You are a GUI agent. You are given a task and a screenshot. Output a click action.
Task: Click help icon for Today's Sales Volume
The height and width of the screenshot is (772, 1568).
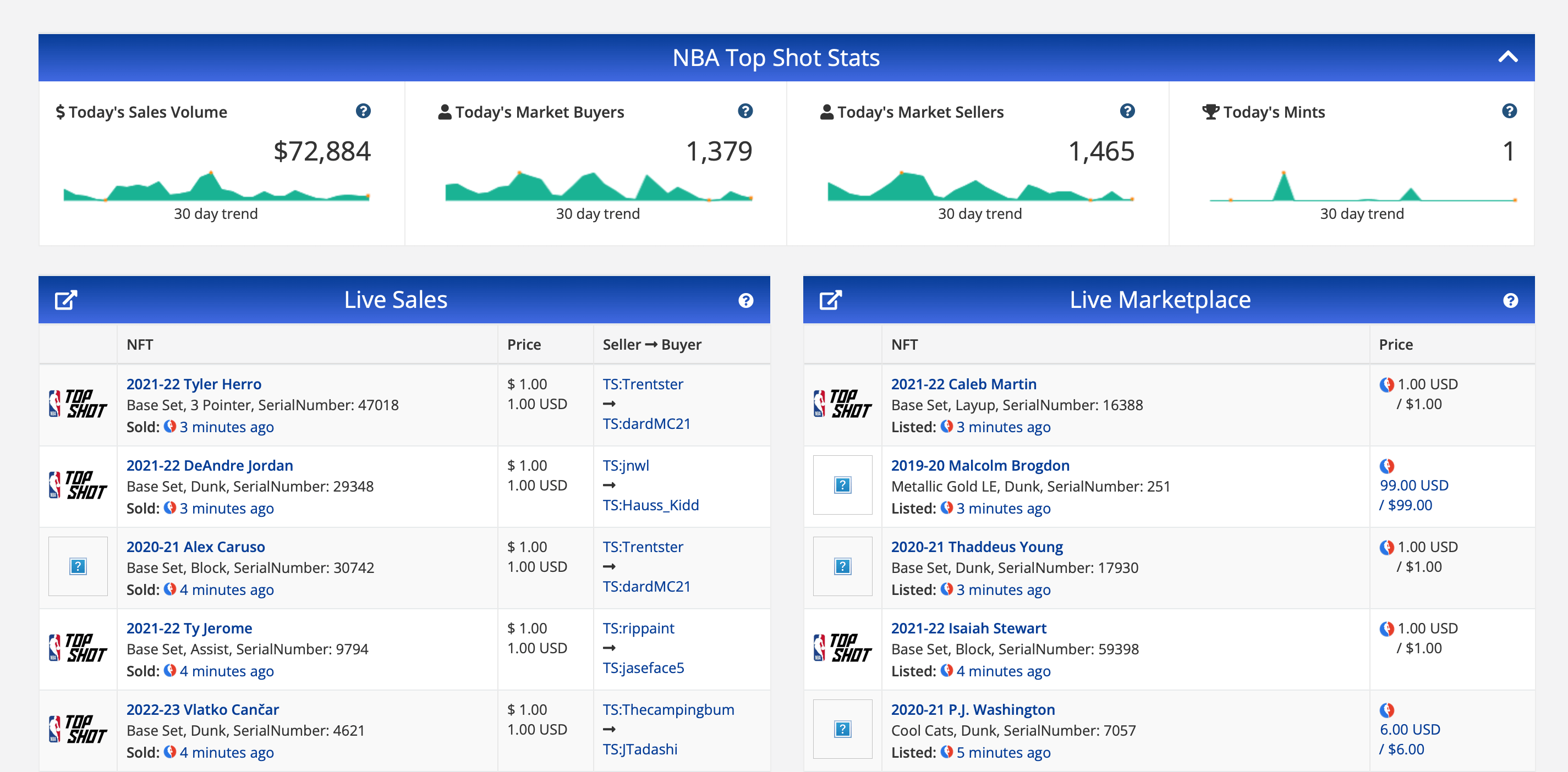coord(363,111)
